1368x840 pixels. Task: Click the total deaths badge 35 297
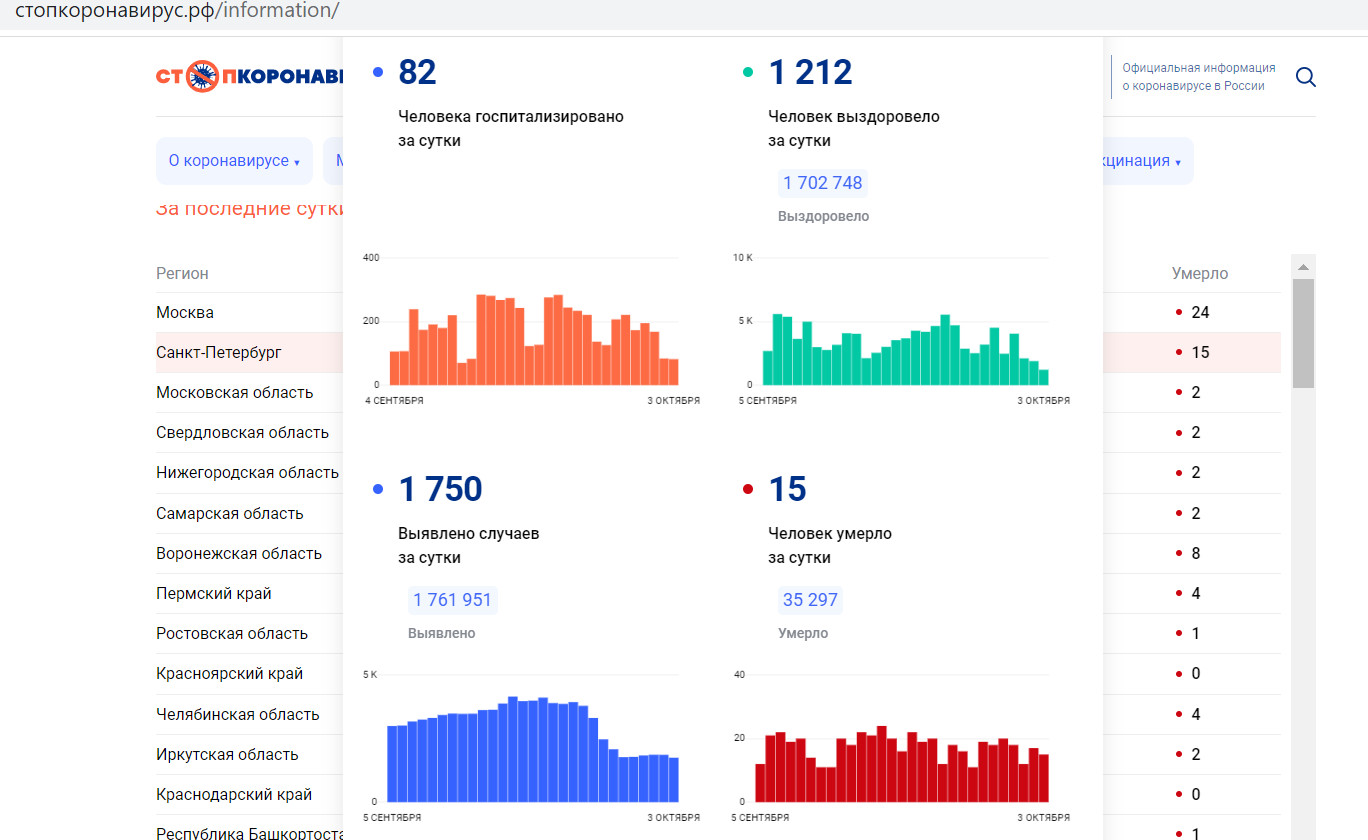point(810,600)
